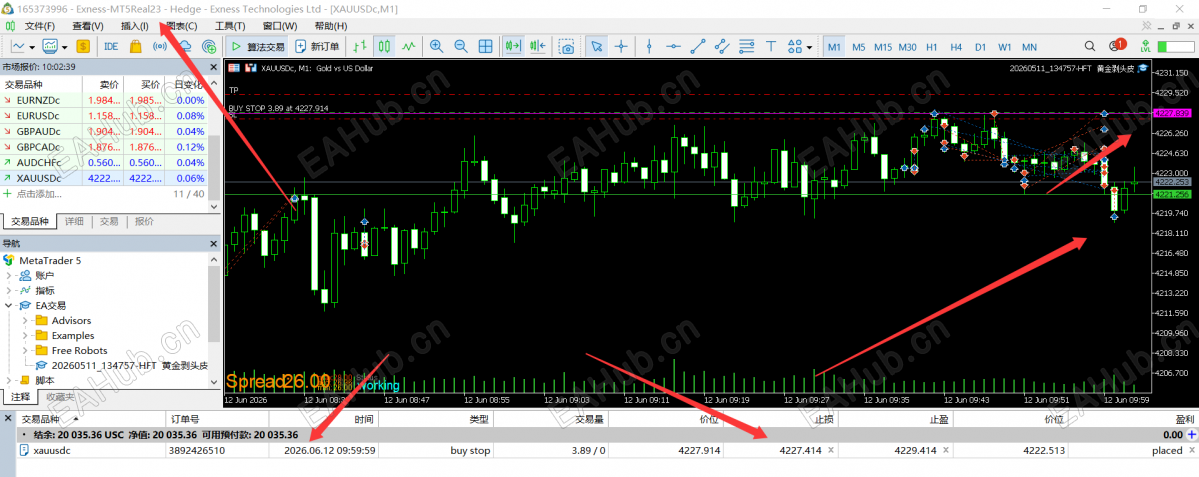Zoom out on the chart
1199x477 pixels.
(460, 46)
